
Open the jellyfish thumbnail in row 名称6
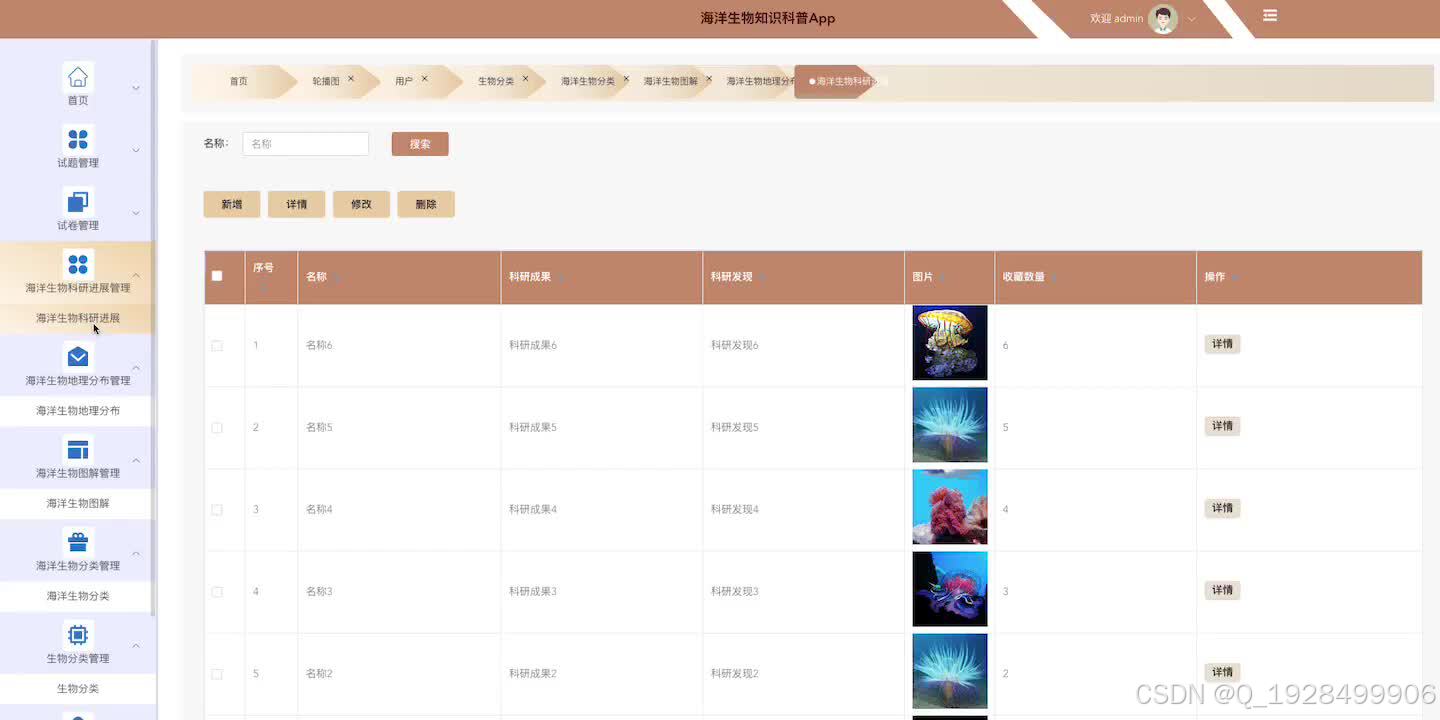pos(950,343)
